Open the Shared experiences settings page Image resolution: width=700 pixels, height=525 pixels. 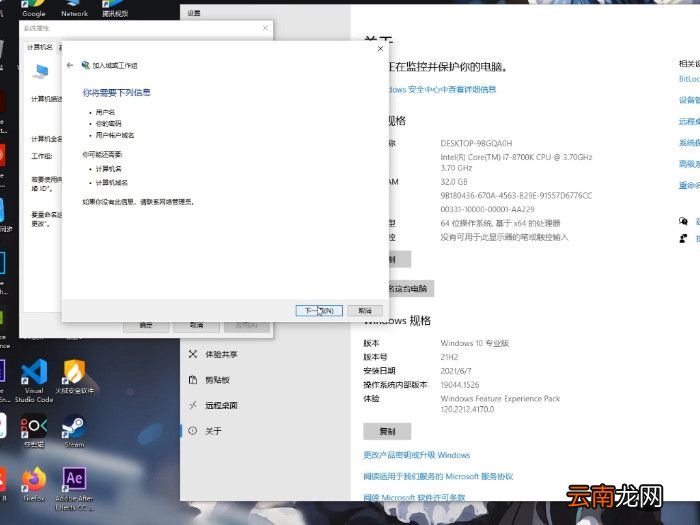pyautogui.click(x=221, y=354)
